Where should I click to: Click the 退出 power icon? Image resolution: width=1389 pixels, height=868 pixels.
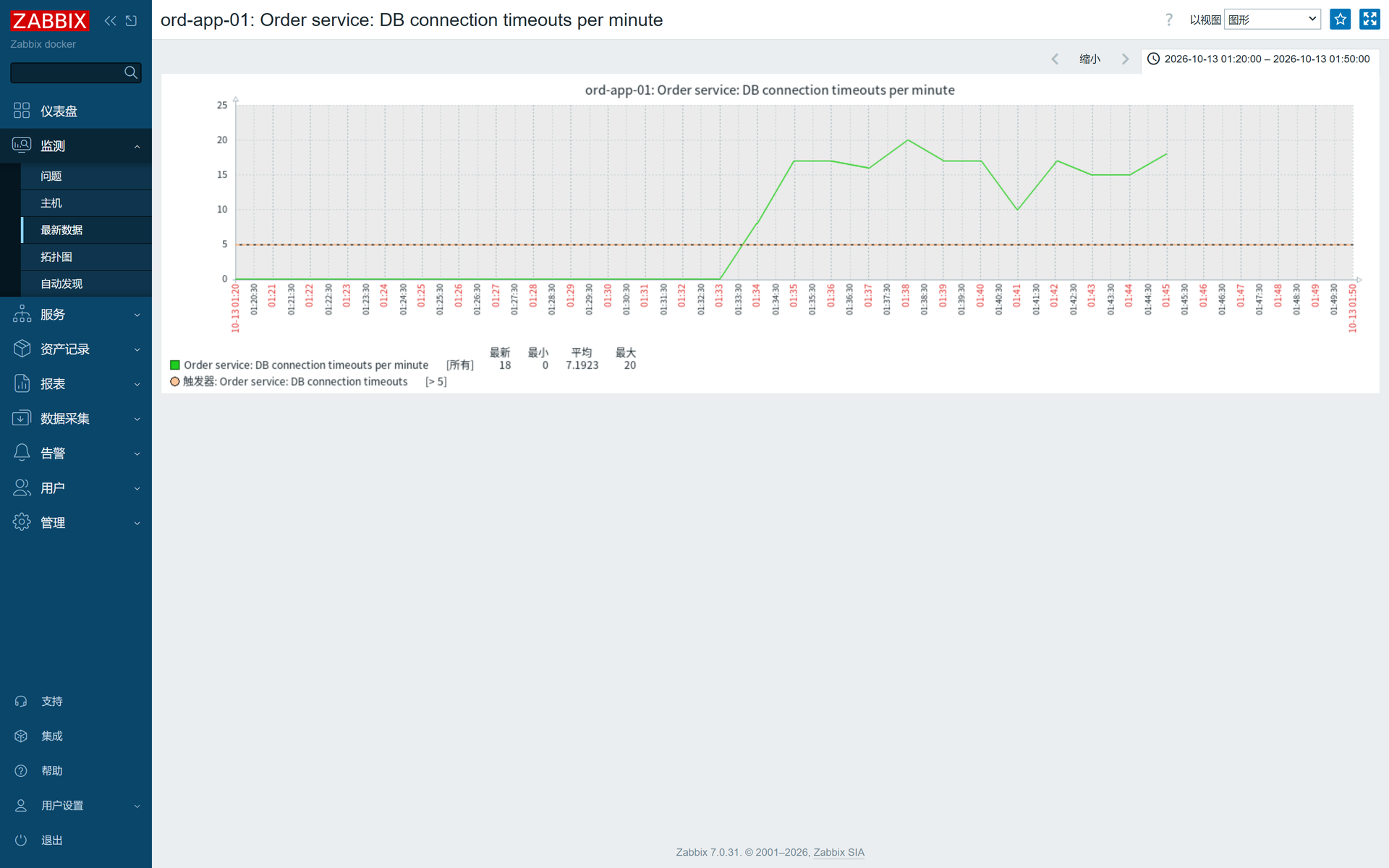click(x=21, y=841)
